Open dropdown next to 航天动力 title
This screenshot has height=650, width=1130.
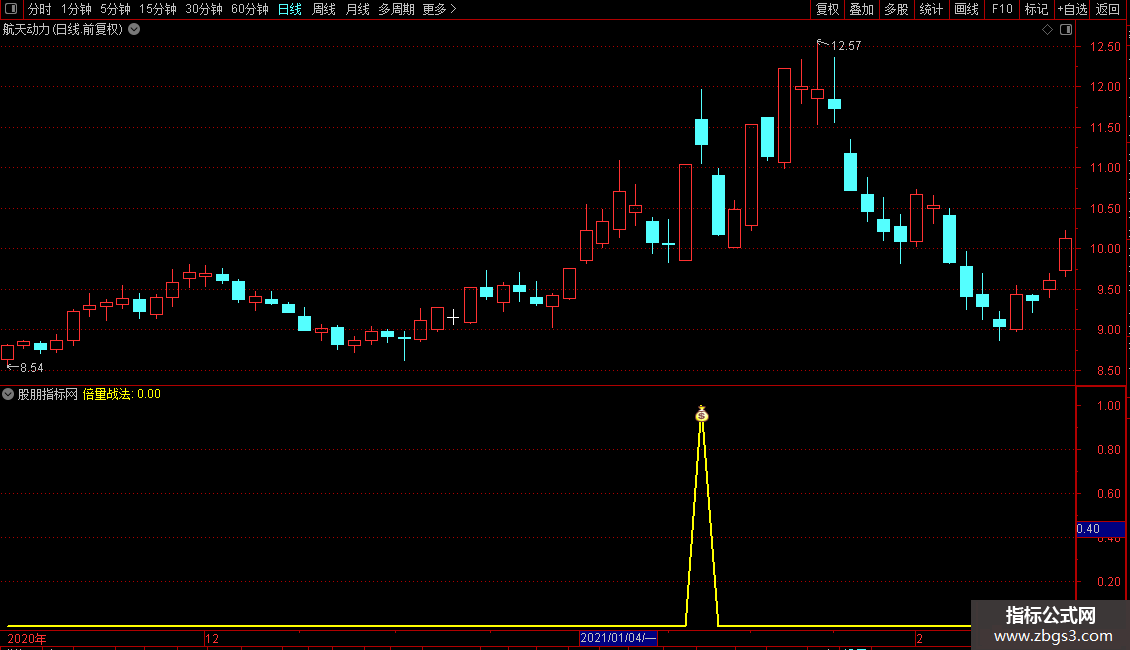click(134, 30)
